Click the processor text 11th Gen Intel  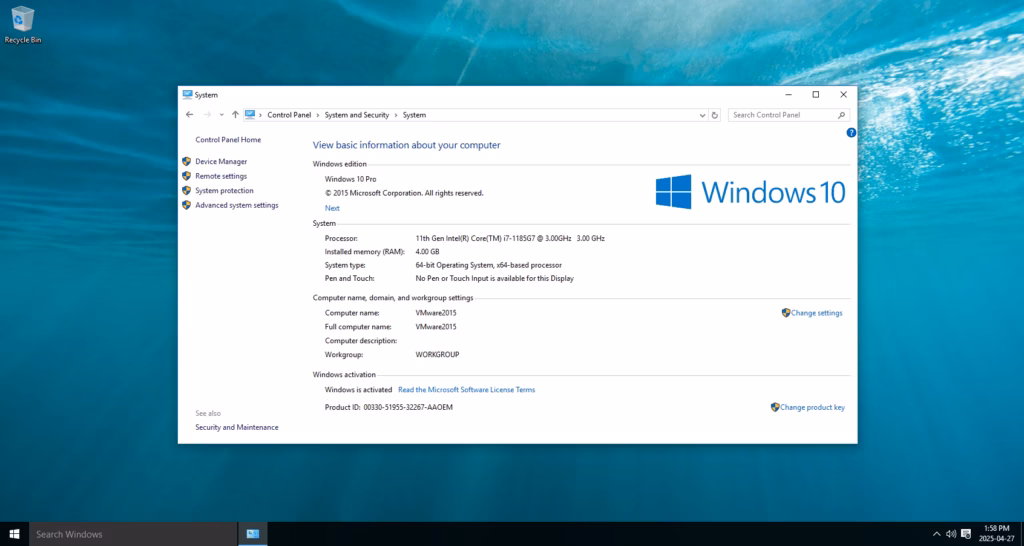[510, 238]
